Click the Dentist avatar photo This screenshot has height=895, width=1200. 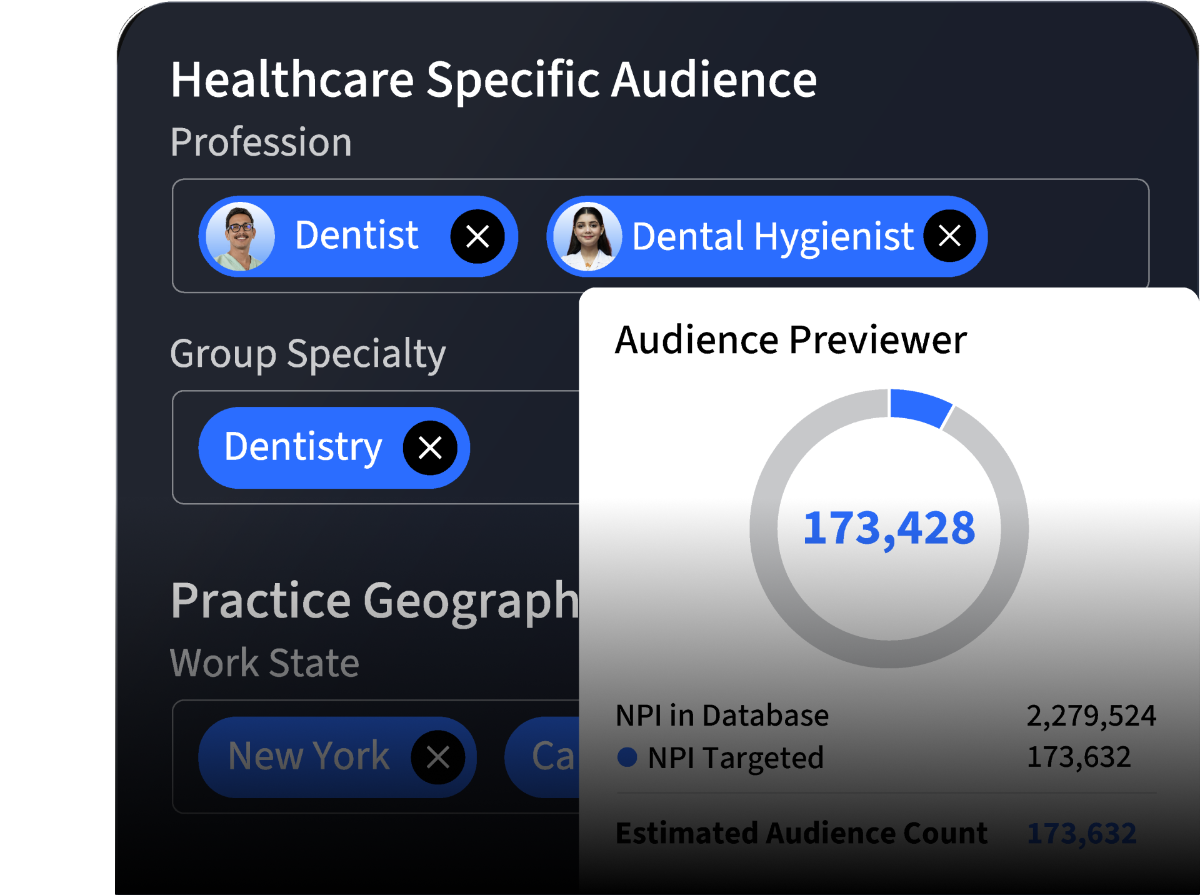[240, 236]
